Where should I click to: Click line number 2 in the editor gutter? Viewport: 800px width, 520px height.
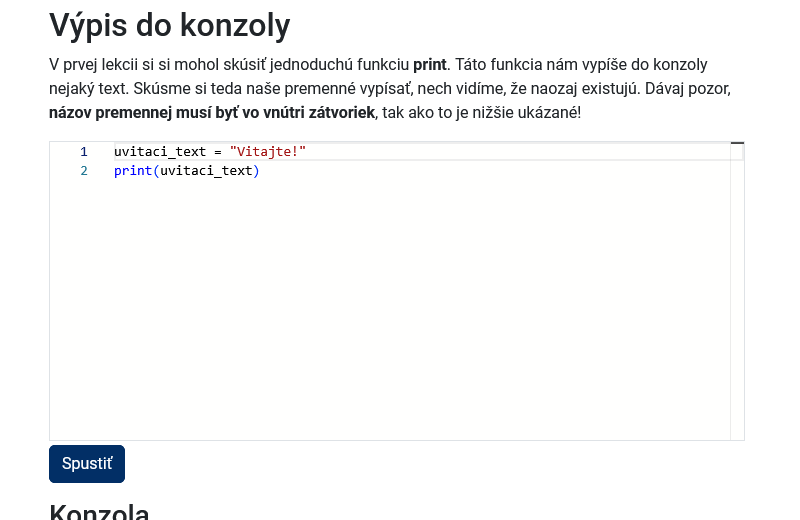[84, 171]
